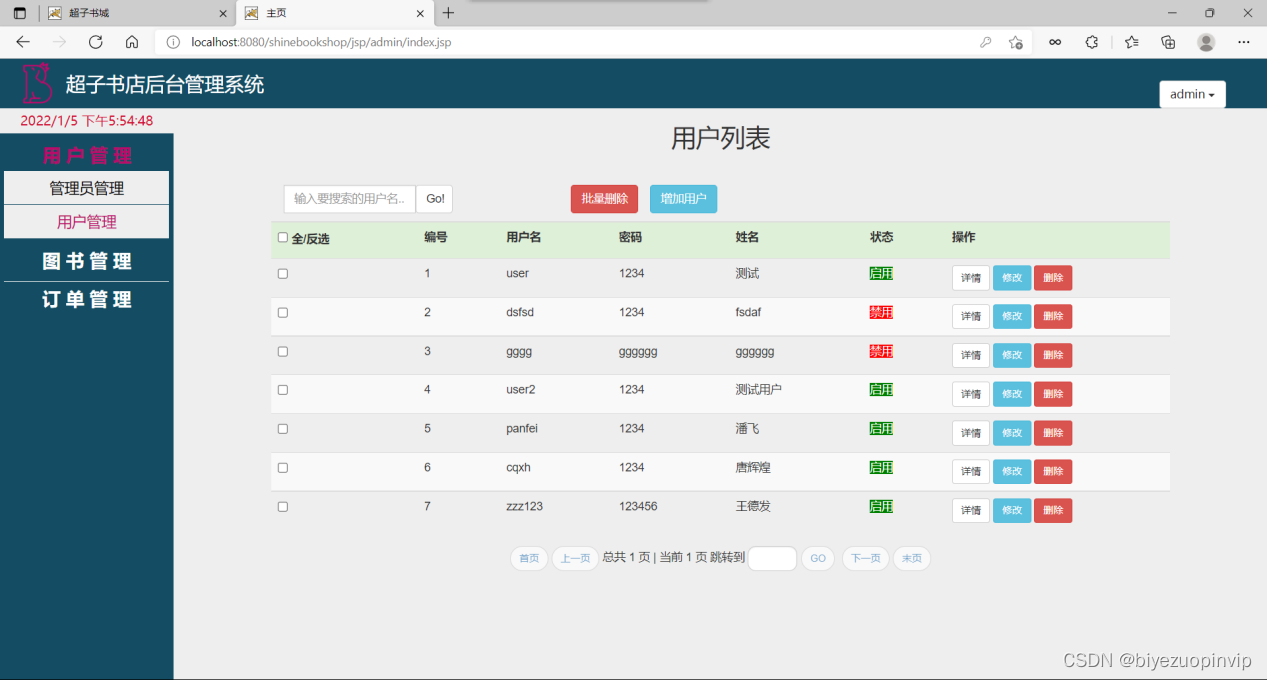Open tab actions menu icon
1267x680 pixels.
20,13
